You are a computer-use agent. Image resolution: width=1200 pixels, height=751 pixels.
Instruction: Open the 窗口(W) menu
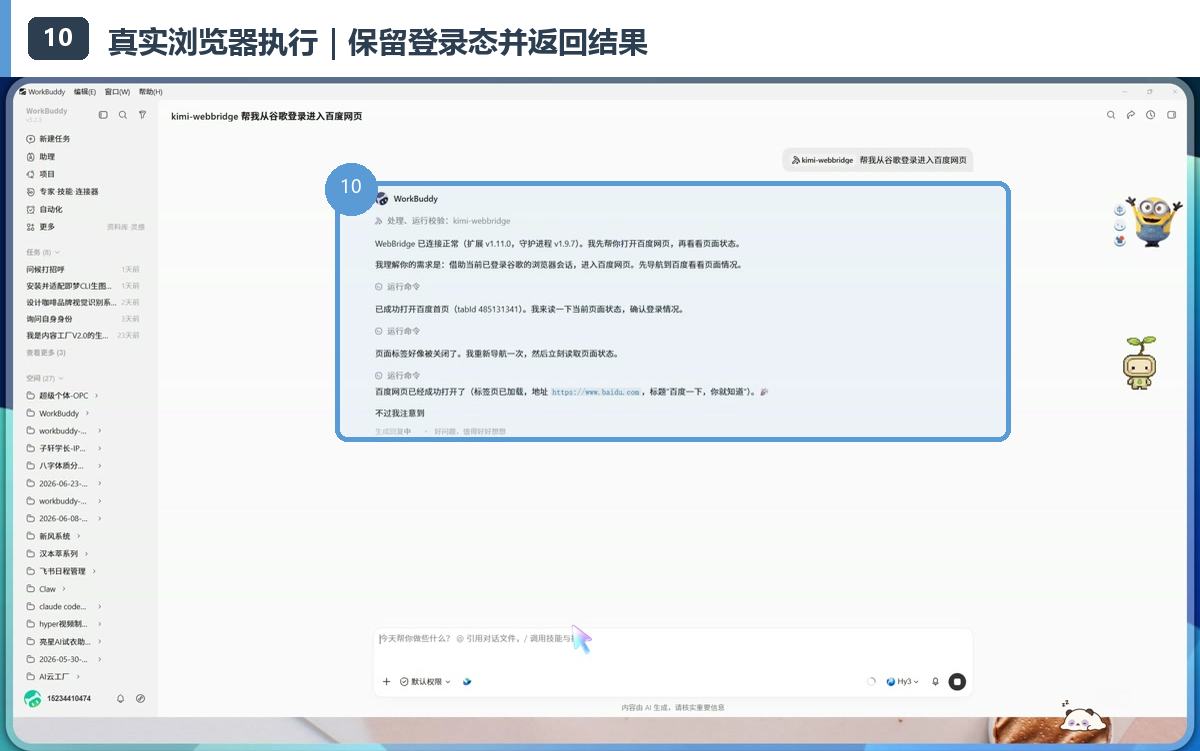117,91
